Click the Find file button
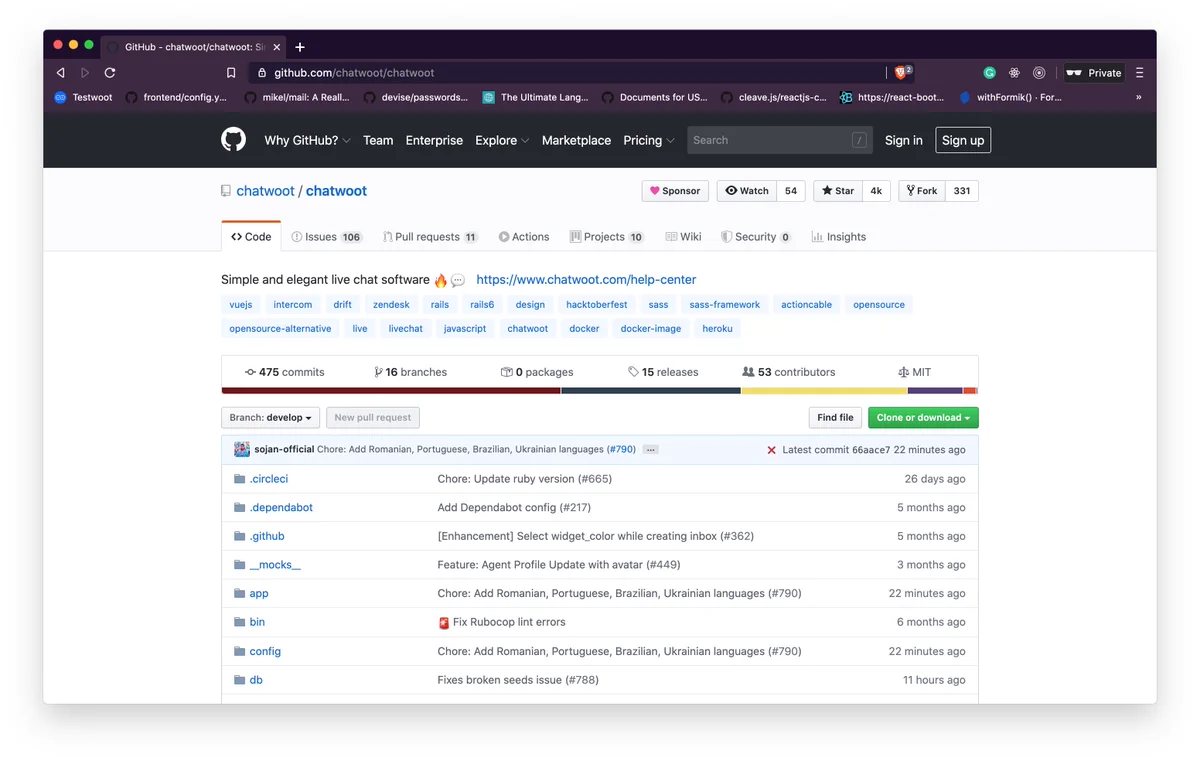The width and height of the screenshot is (1200, 761). 835,418
